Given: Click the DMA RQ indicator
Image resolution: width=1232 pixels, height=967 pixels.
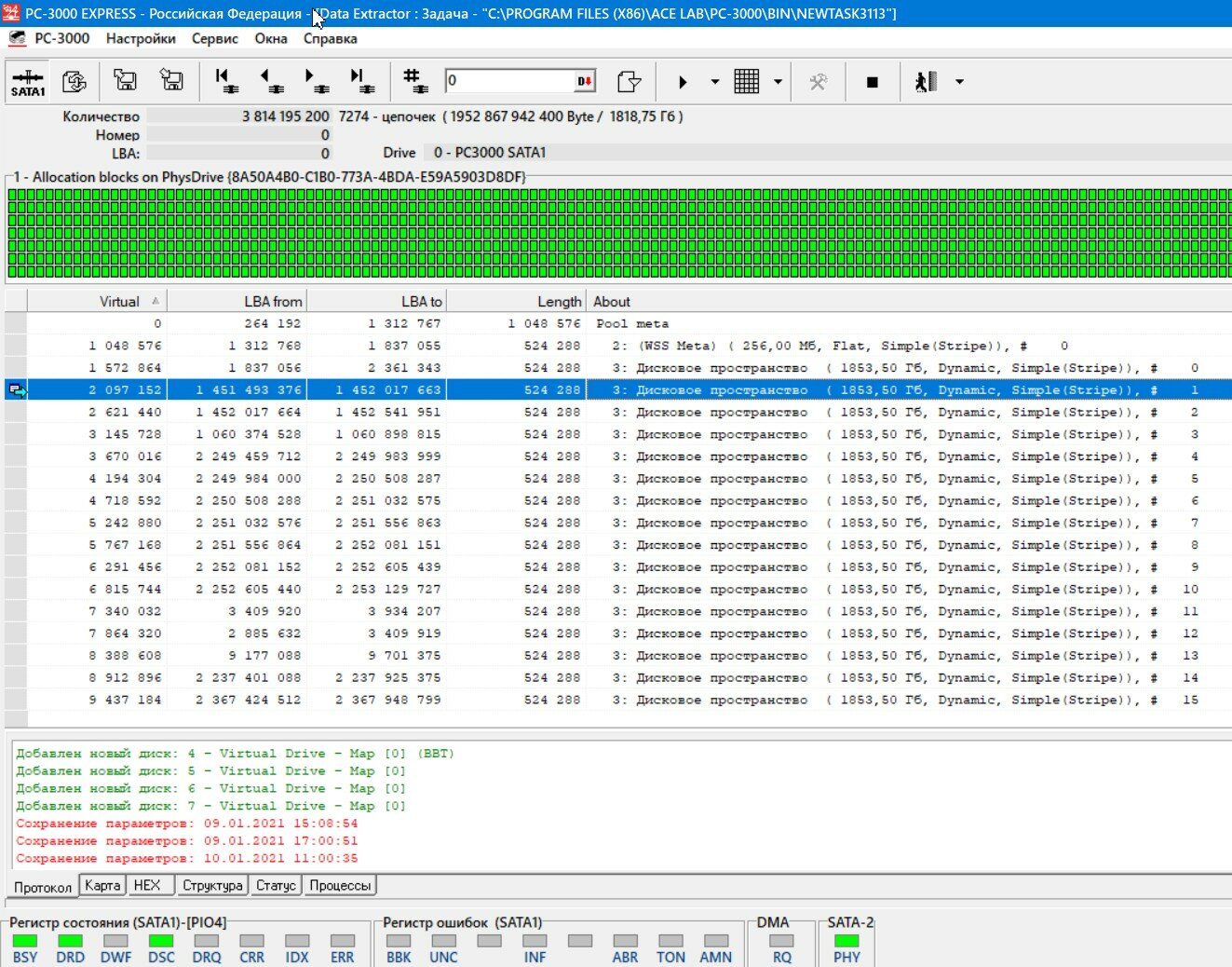Looking at the screenshot, I should click(782, 941).
